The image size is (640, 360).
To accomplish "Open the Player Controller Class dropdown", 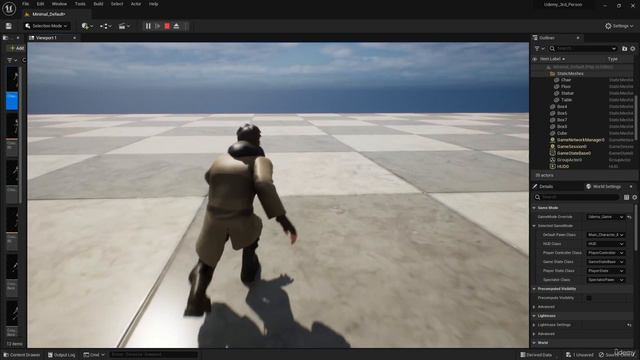I will pos(605,253).
